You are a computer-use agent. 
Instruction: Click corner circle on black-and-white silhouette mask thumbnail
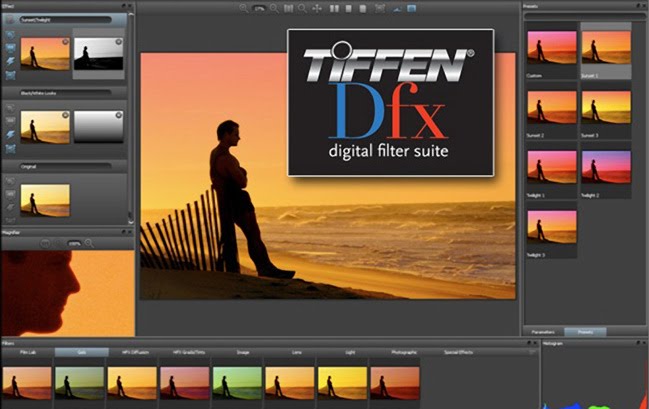[119, 42]
